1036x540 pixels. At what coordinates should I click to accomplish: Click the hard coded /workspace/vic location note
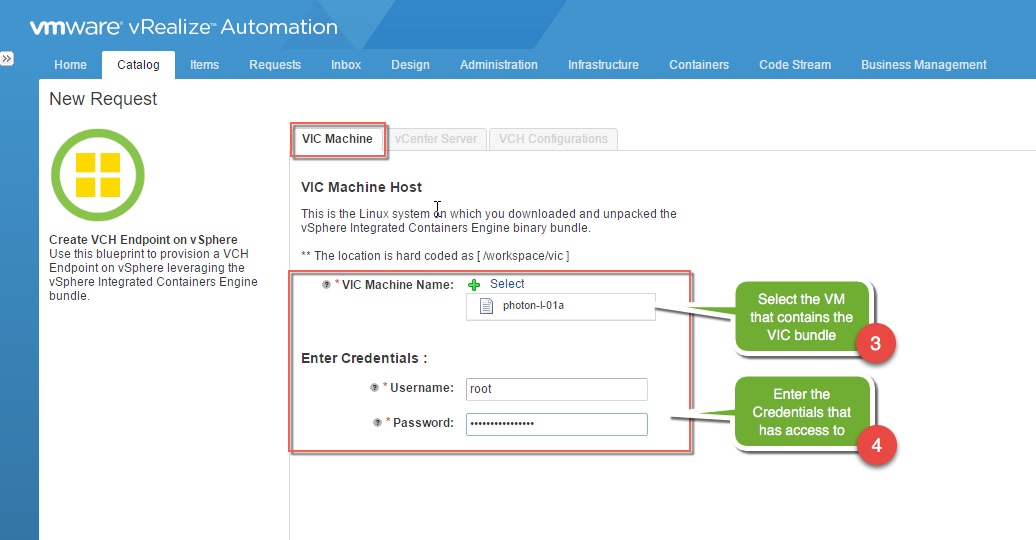click(x=435, y=256)
